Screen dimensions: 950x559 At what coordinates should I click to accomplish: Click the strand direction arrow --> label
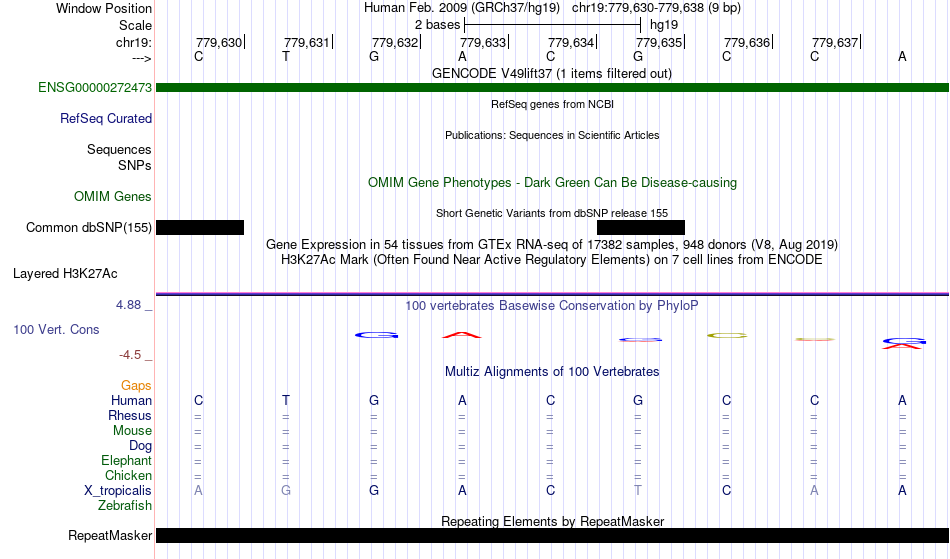point(141,58)
